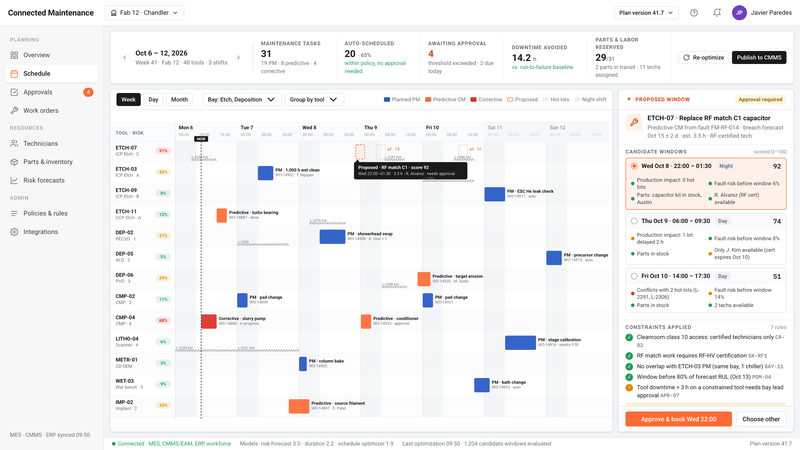Click the Integrations gear icon

[x=14, y=232]
